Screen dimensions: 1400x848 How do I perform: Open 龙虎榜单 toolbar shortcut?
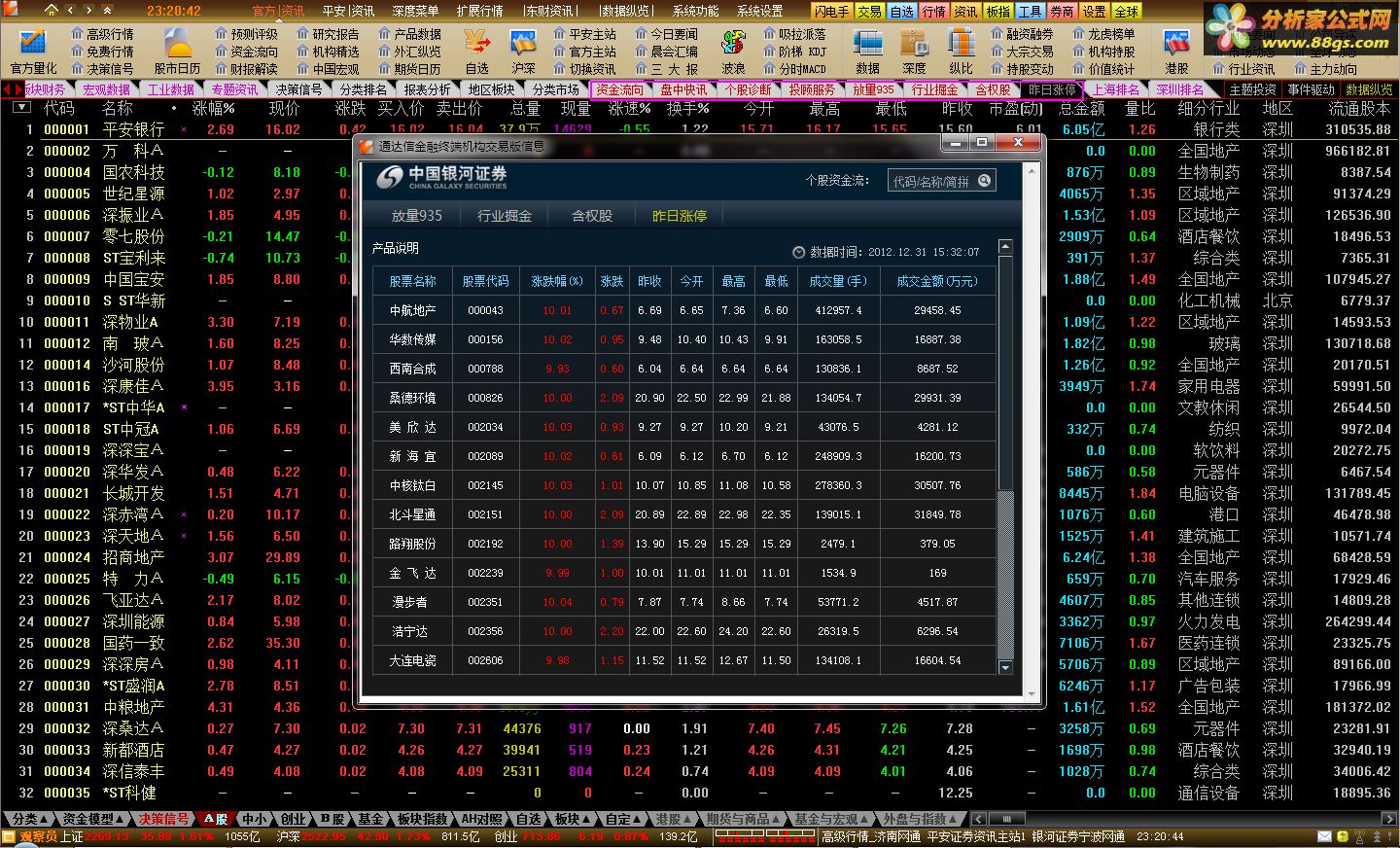1103,34
